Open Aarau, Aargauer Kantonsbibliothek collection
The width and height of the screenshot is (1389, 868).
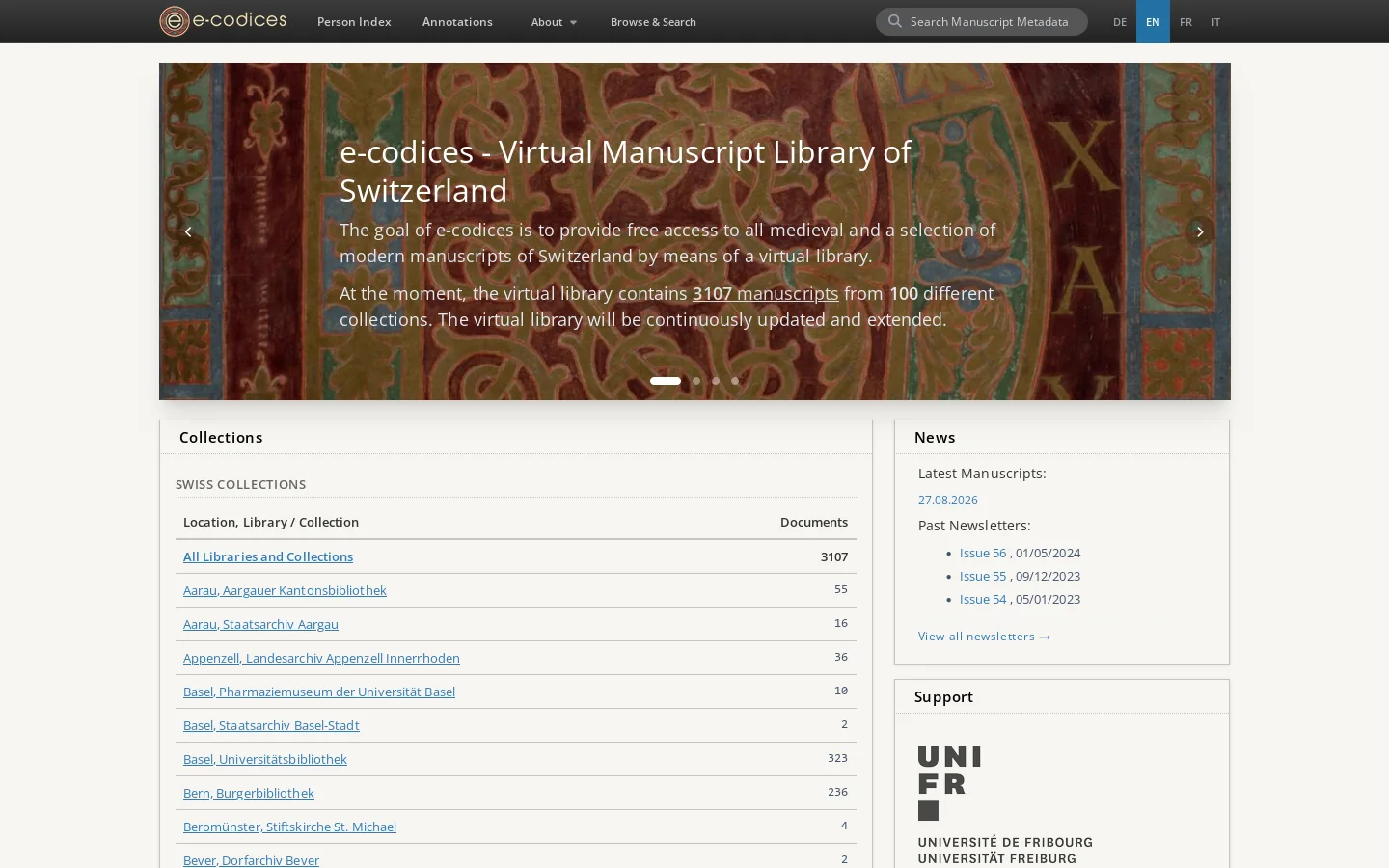[285, 590]
